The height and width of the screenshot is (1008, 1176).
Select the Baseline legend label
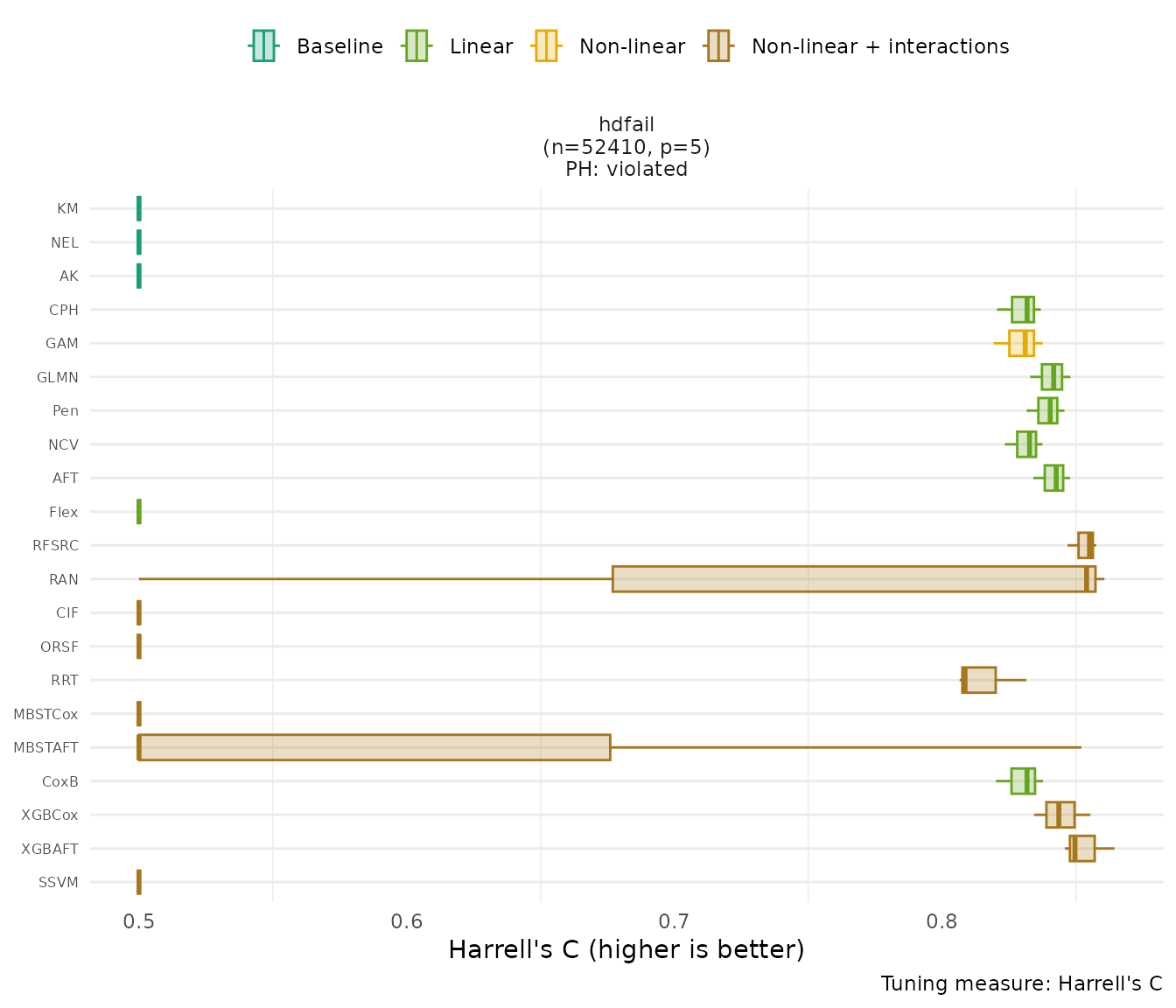[x=339, y=47]
